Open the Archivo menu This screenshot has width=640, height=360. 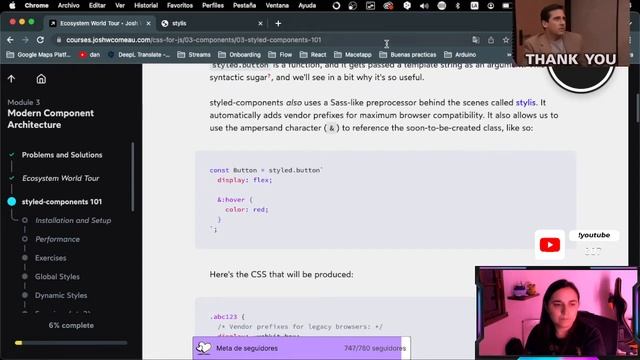[69, 5]
